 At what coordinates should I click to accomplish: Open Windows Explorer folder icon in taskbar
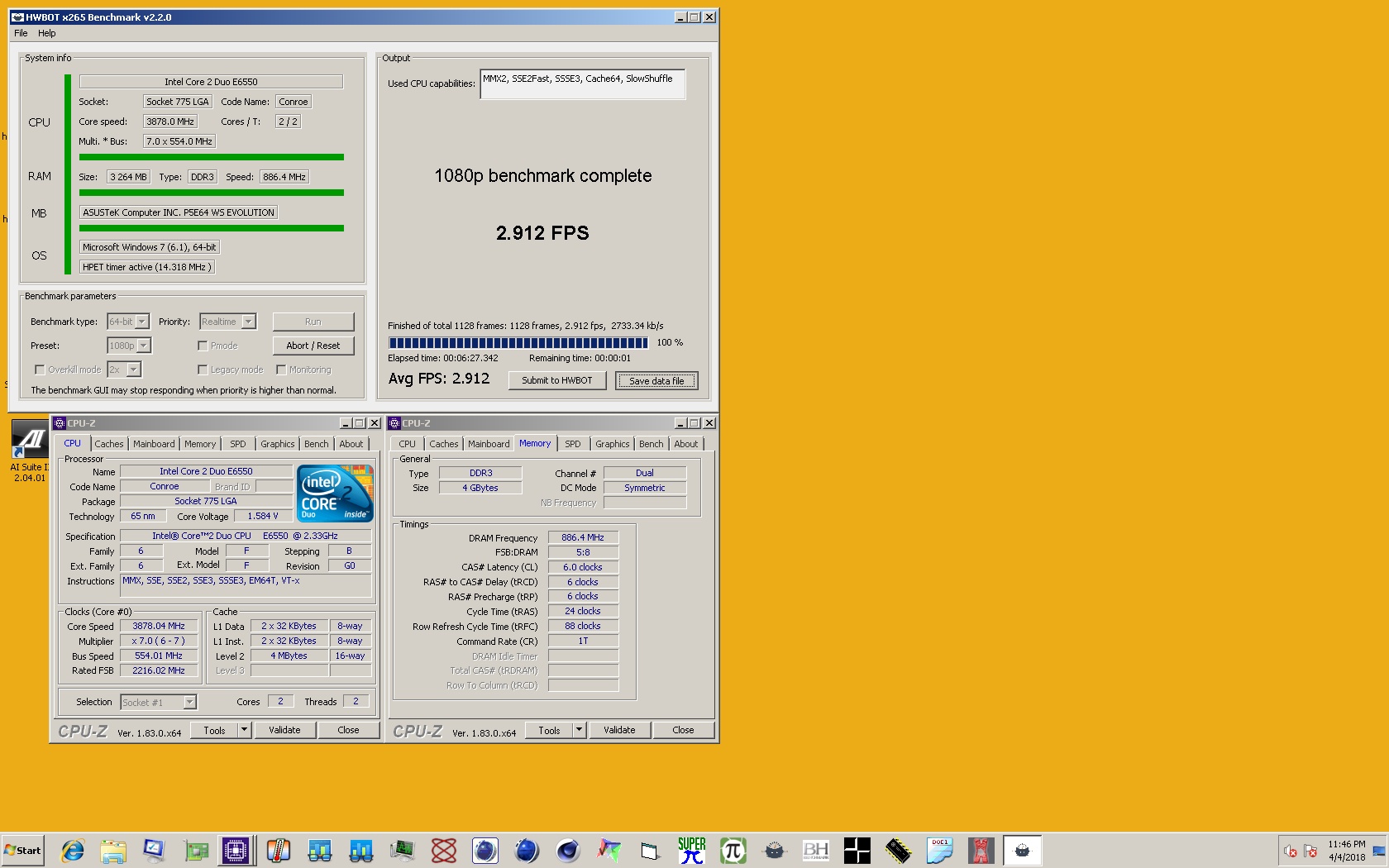click(x=113, y=850)
